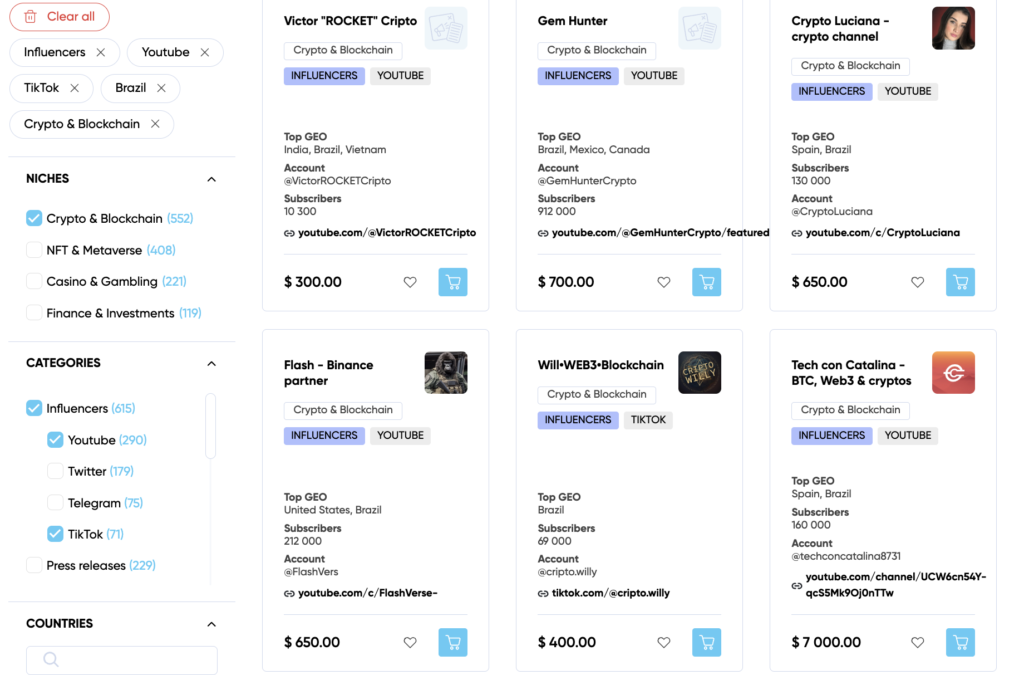Open the youtube.com/c/CryptoLuciana link
This screenshot has width=1024, height=675.
882,233
